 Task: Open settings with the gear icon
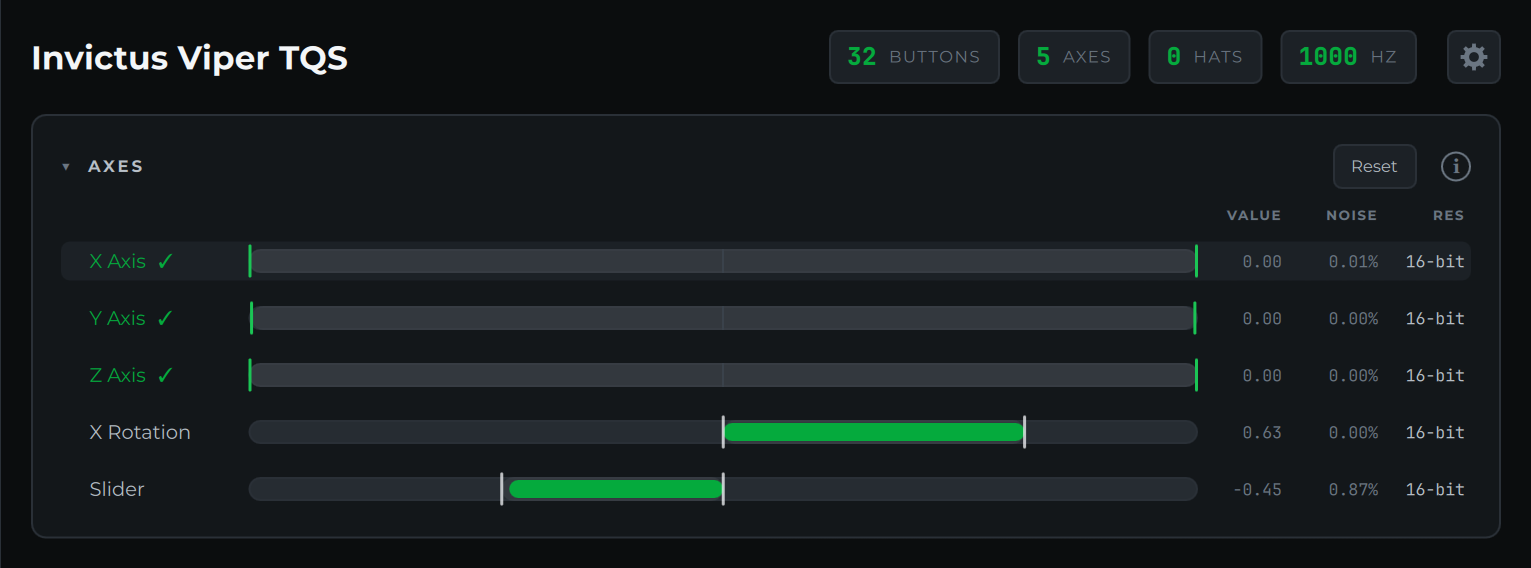tap(1473, 57)
